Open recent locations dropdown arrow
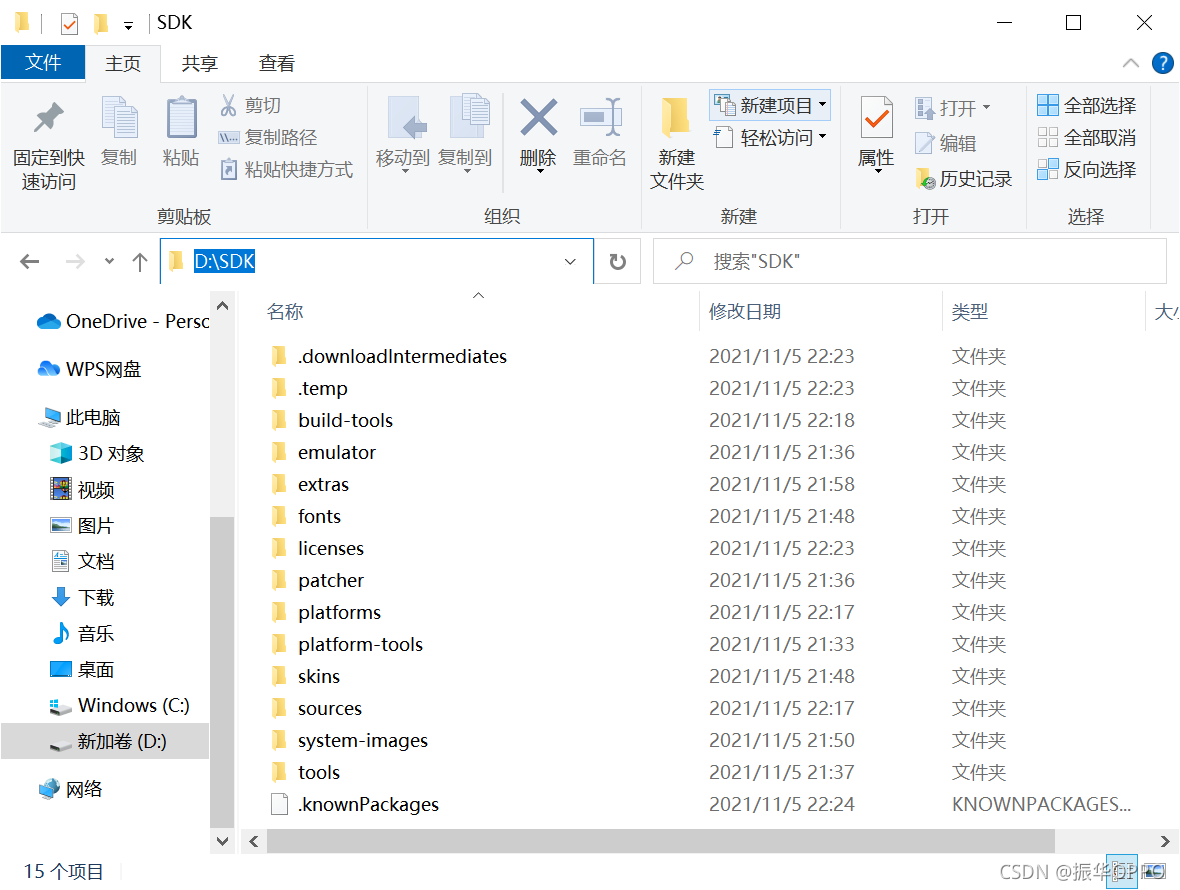This screenshot has width=1180, height=890. tap(109, 262)
